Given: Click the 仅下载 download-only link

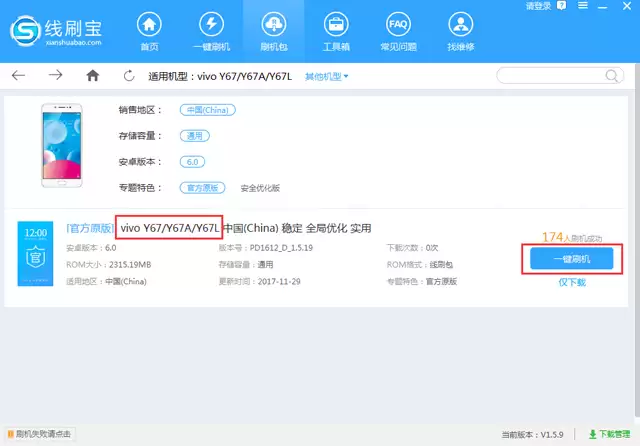Looking at the screenshot, I should (x=572, y=282).
